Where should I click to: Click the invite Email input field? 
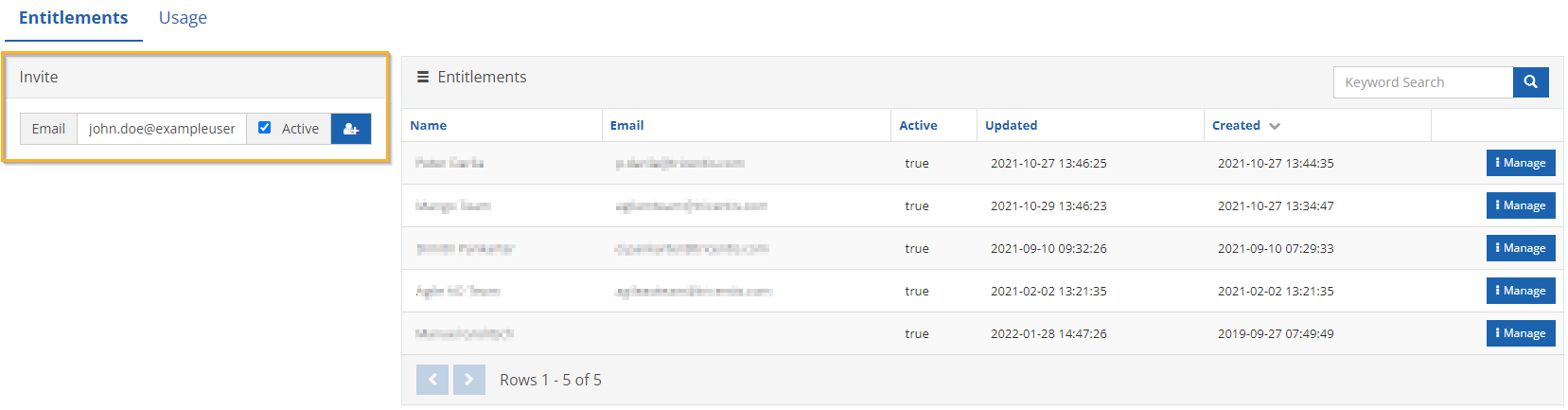(x=162, y=129)
